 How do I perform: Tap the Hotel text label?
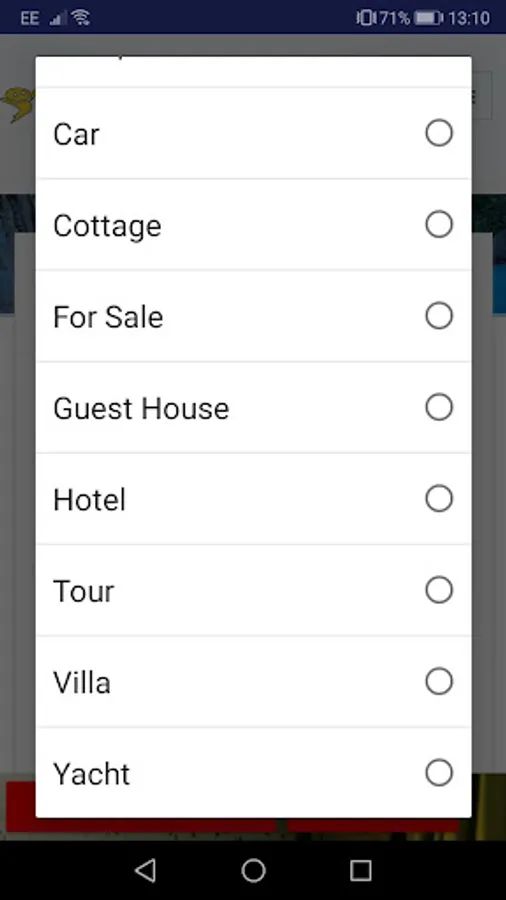(x=89, y=499)
